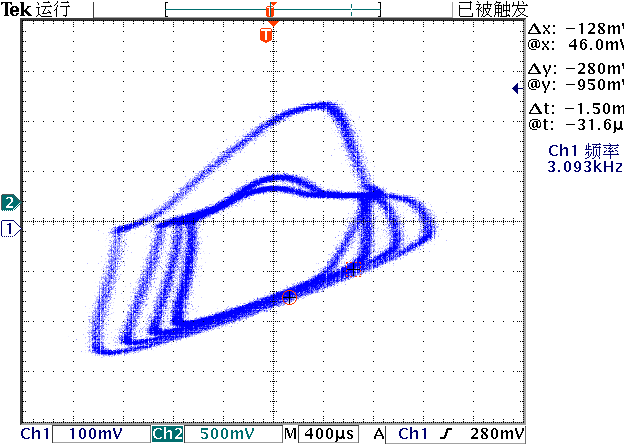The height and width of the screenshot is (444, 624).
Task: Click the @y: -950m readout
Action: (575, 84)
